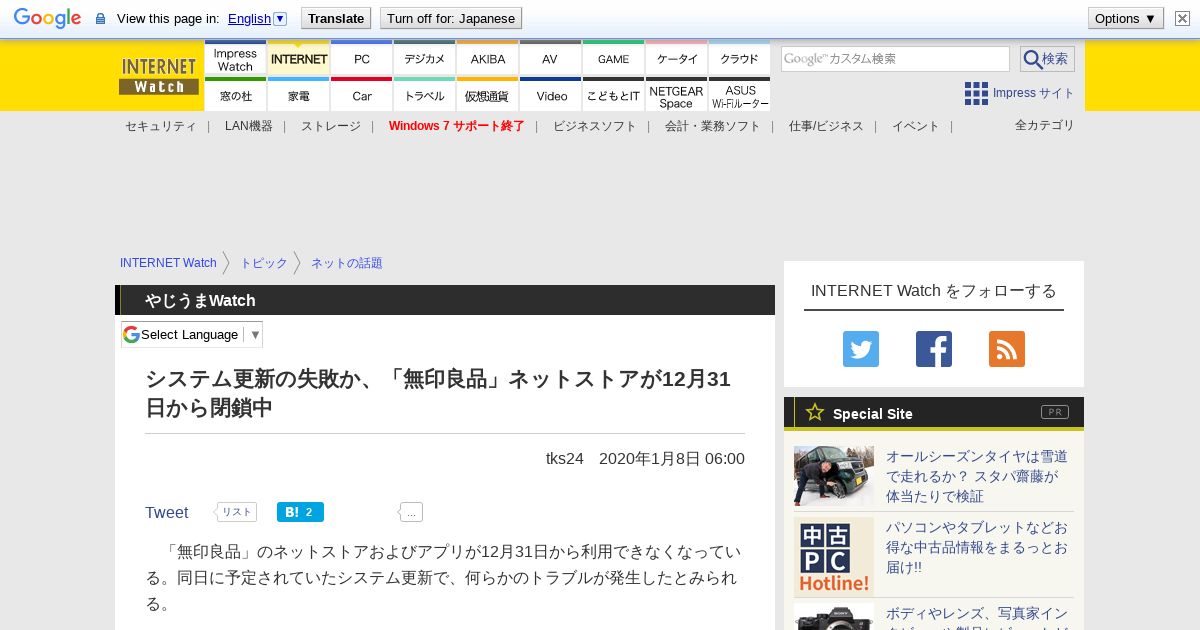Click the リスト balloon next to Tweet
Viewport: 1200px width, 630px height.
click(236, 512)
